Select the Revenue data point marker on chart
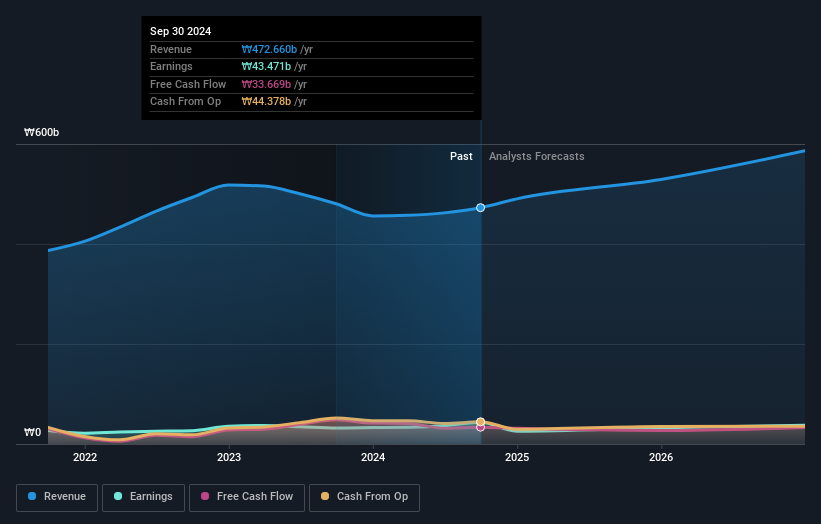This screenshot has width=821, height=524. click(x=480, y=208)
